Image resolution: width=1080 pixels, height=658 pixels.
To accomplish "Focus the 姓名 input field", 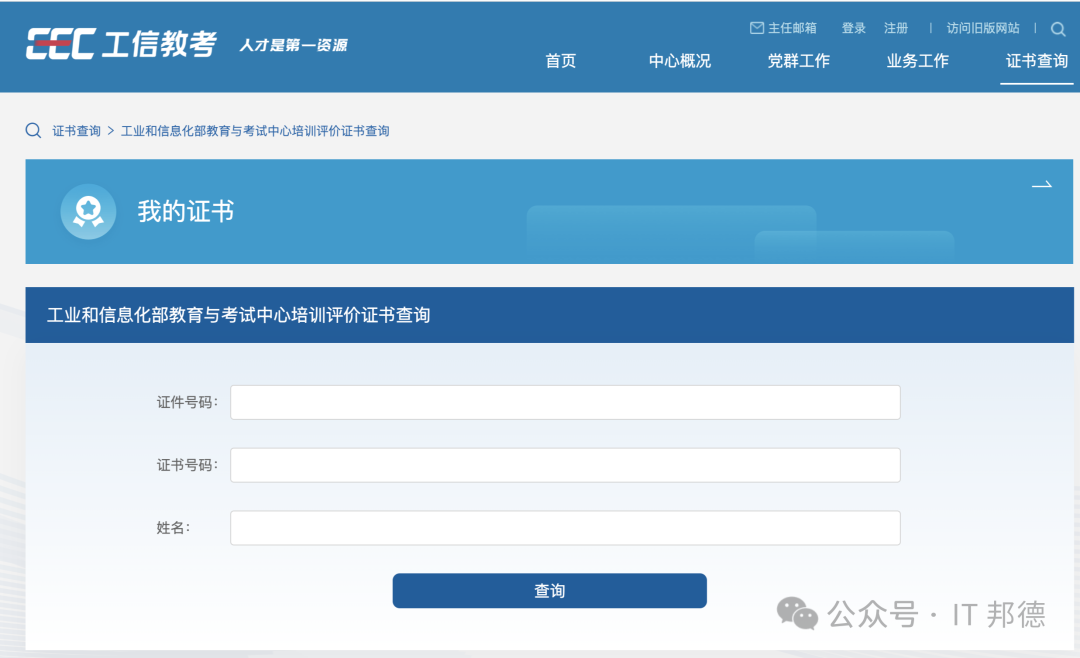I will (565, 528).
